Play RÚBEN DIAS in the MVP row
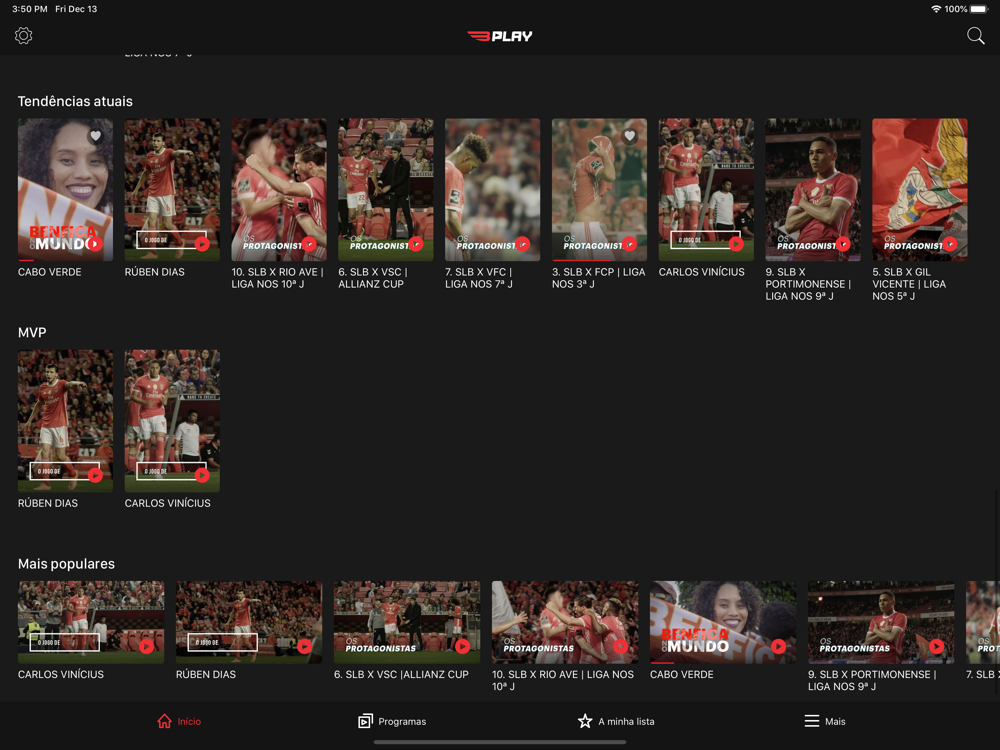 click(95, 474)
